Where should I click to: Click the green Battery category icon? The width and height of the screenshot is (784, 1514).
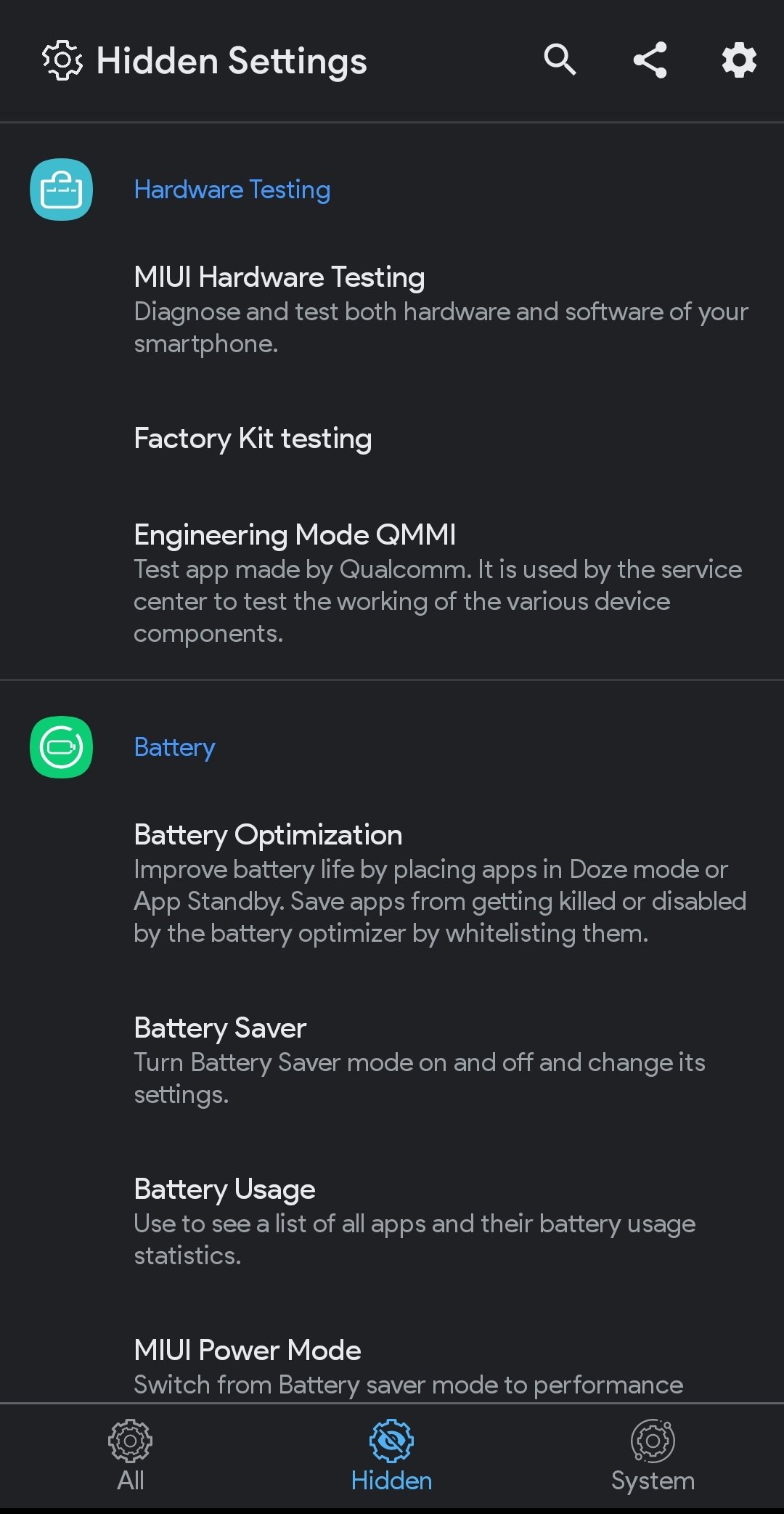[x=61, y=747]
